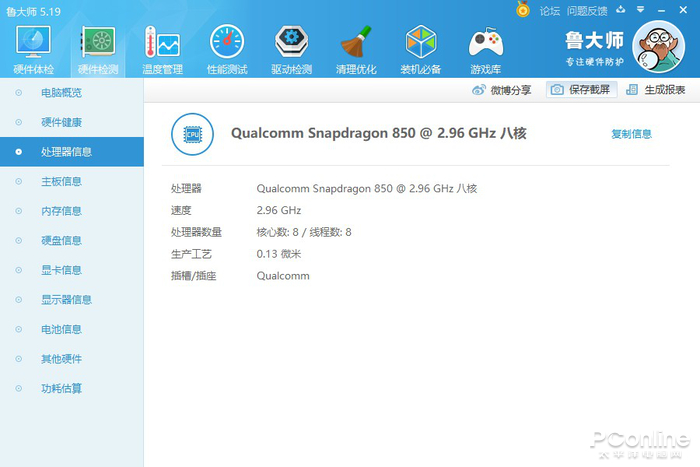Select 主板信息 in sidebar
The height and width of the screenshot is (467, 700).
[x=72, y=181]
